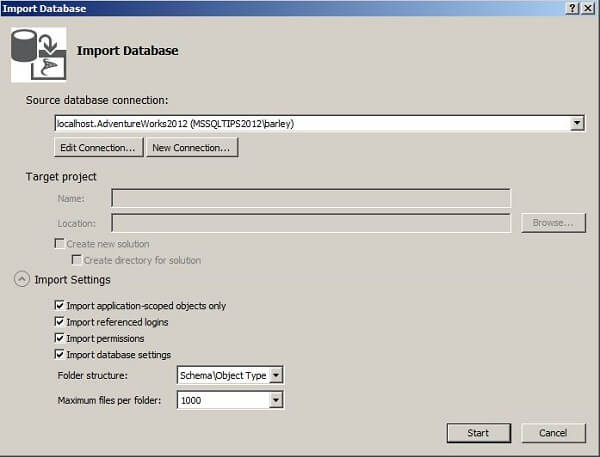Click the Folder structure label
Viewport: 600px width, 457px height.
(x=92, y=375)
